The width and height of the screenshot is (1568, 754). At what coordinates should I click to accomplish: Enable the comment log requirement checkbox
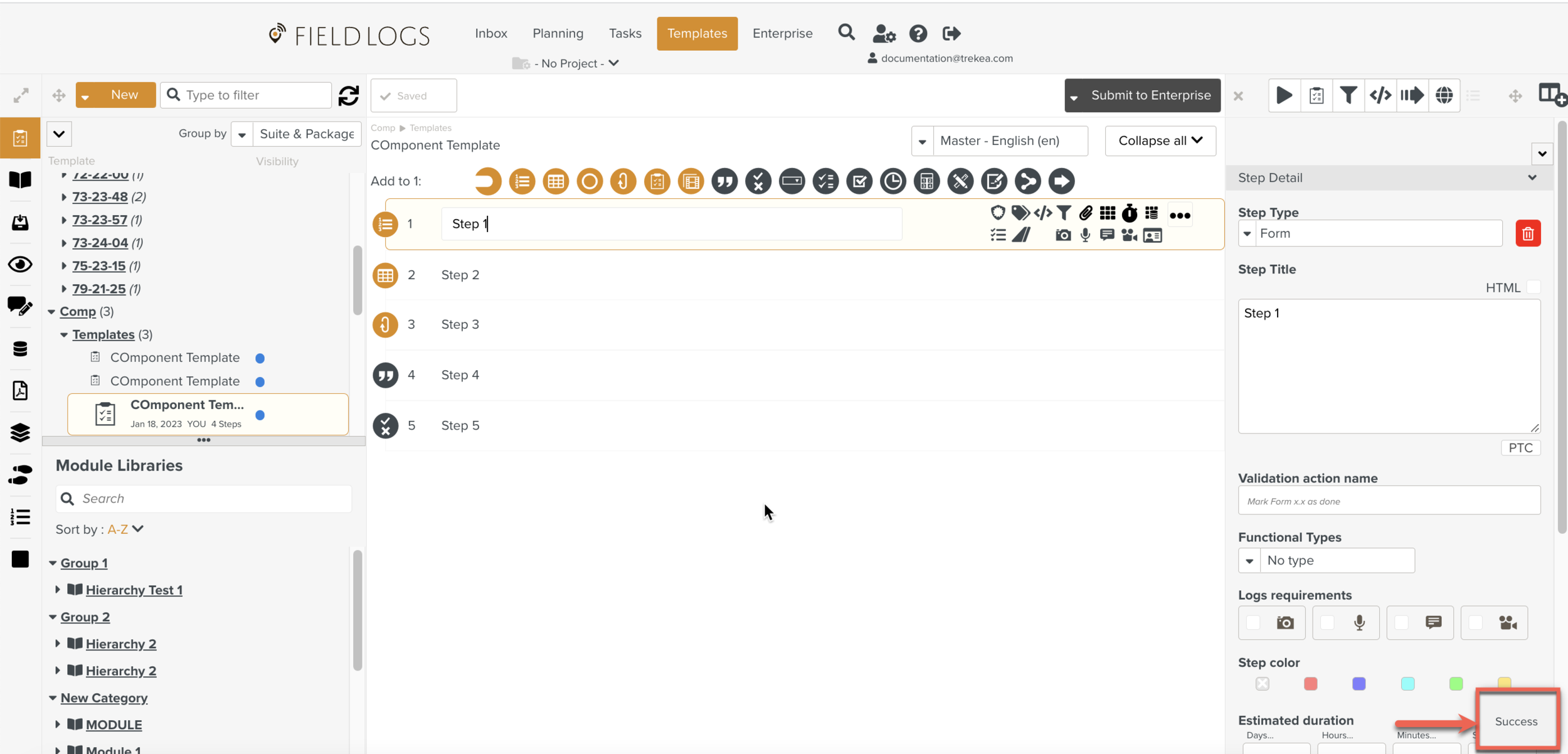1401,622
